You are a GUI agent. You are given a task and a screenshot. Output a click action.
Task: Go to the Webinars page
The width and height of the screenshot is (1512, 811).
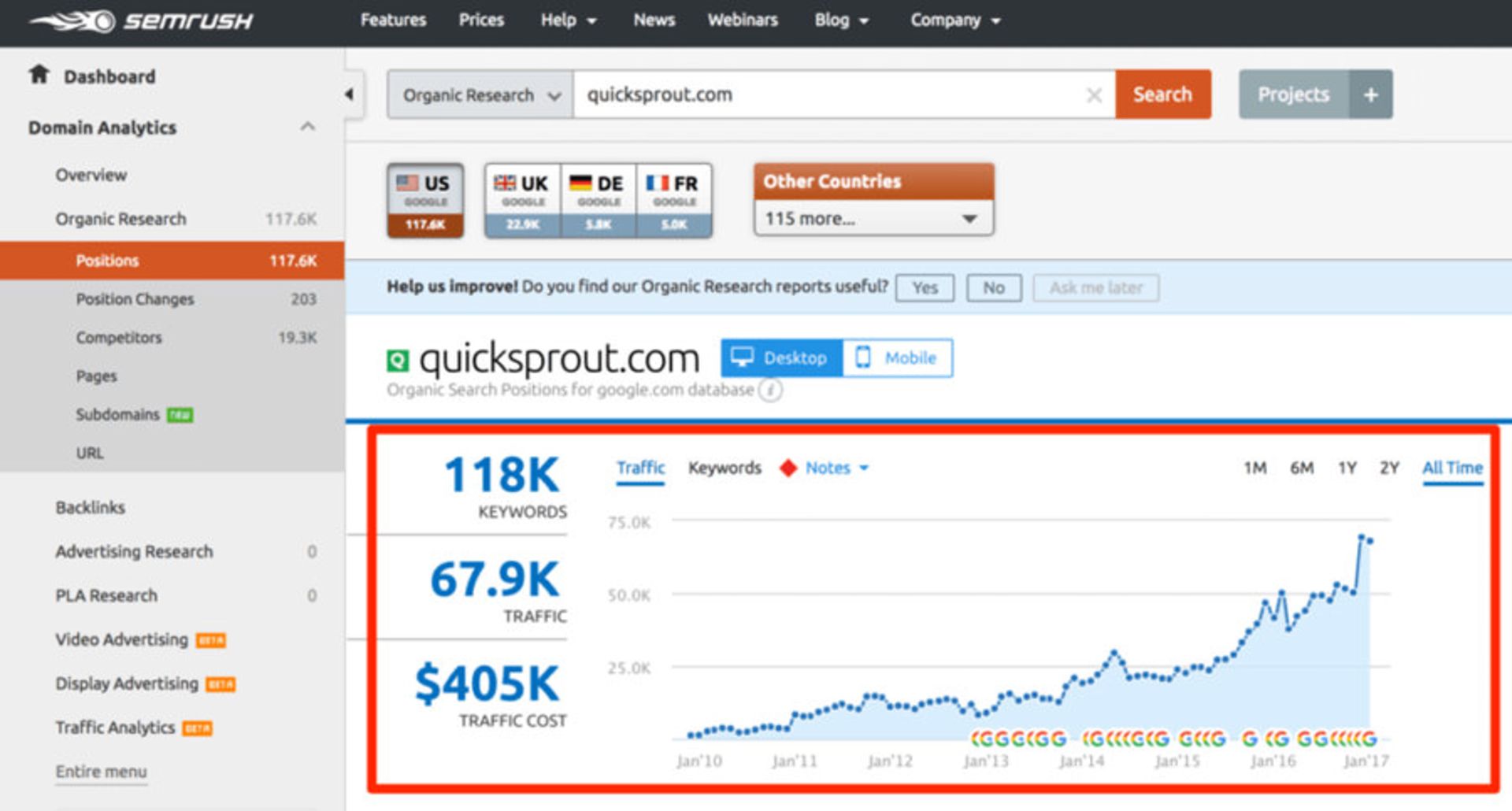[743, 20]
